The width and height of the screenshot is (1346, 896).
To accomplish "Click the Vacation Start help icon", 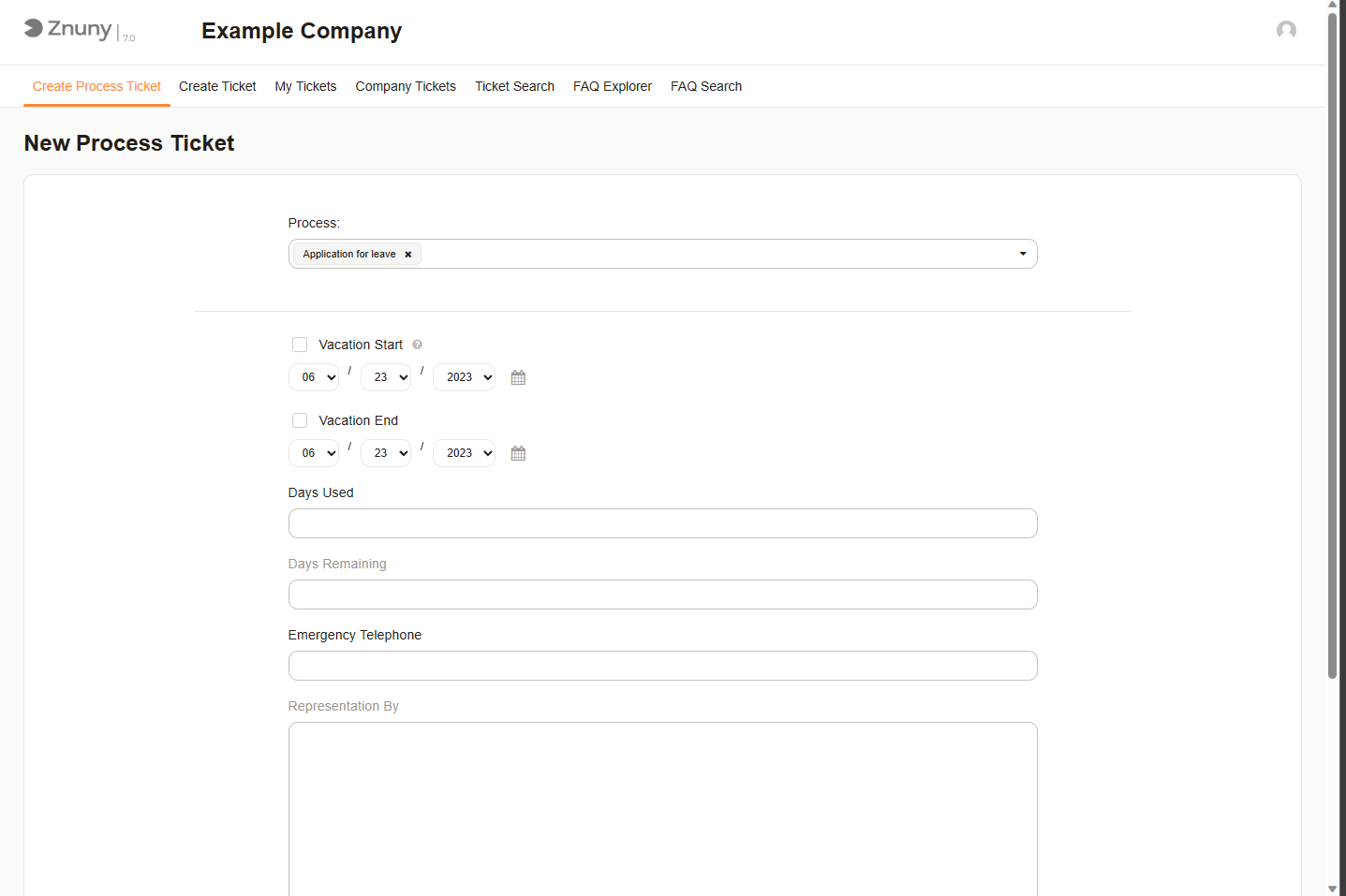I will pos(418,345).
